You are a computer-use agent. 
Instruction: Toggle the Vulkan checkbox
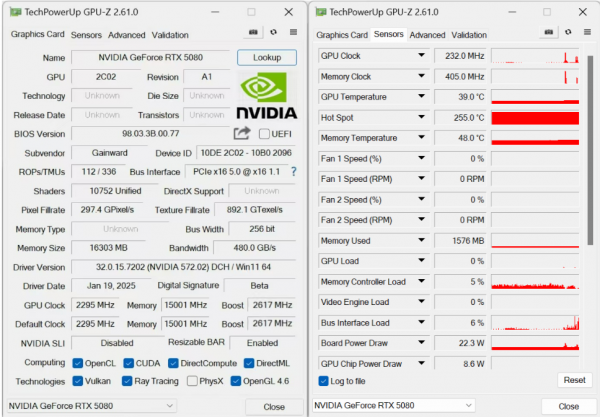(78, 381)
